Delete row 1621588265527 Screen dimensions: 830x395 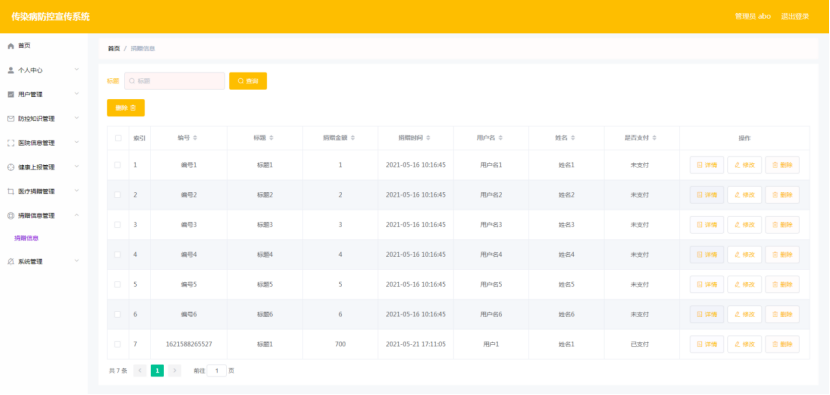tap(782, 344)
